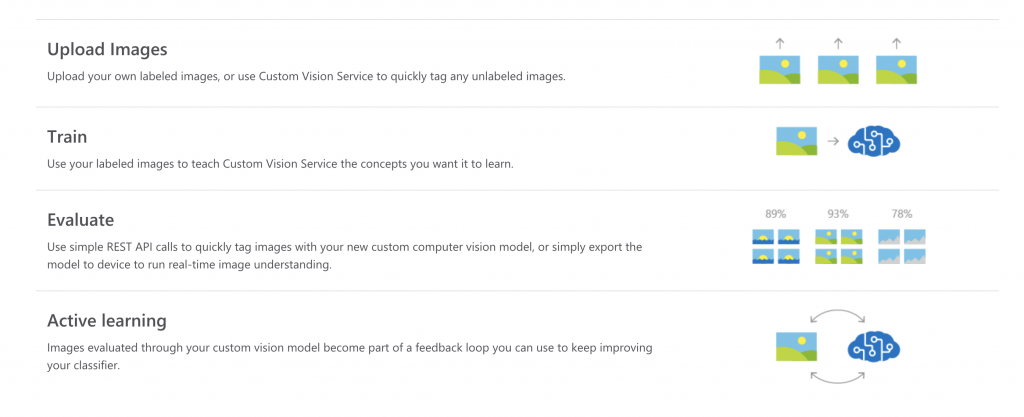Click the leftmost upload image icon
This screenshot has height=417, width=1024.
point(780,69)
